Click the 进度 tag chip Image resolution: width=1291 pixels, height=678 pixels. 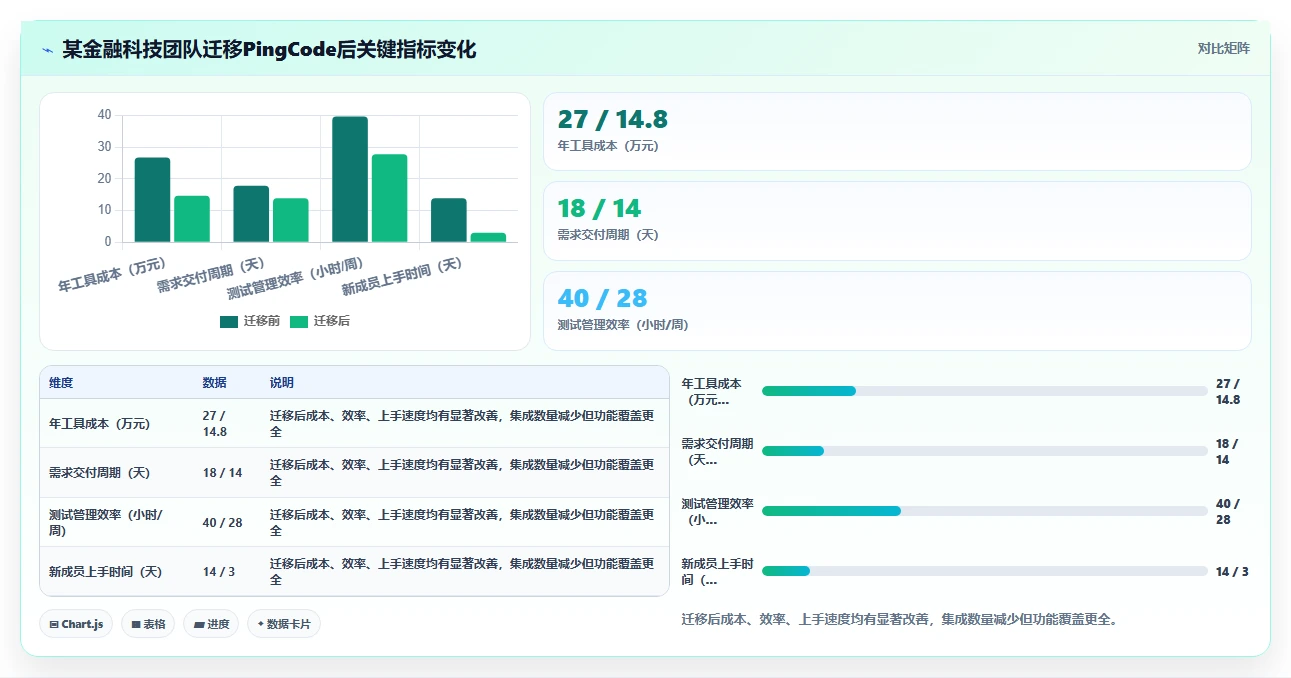pyautogui.click(x=212, y=624)
